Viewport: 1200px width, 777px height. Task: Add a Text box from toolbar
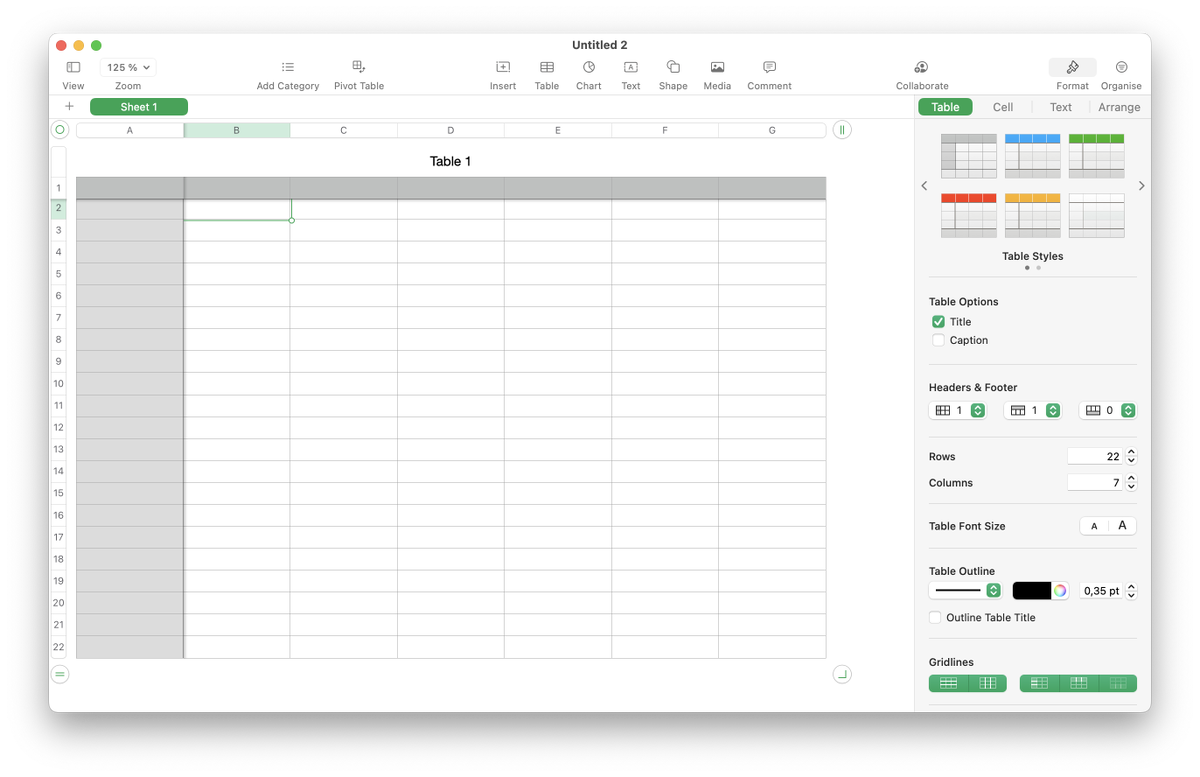pyautogui.click(x=631, y=67)
